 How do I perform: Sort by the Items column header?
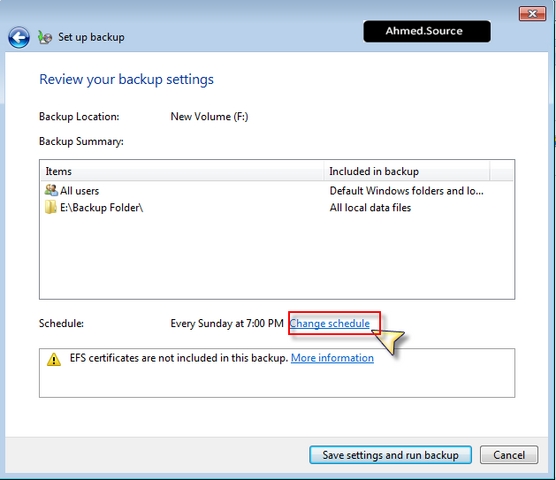tap(182, 171)
